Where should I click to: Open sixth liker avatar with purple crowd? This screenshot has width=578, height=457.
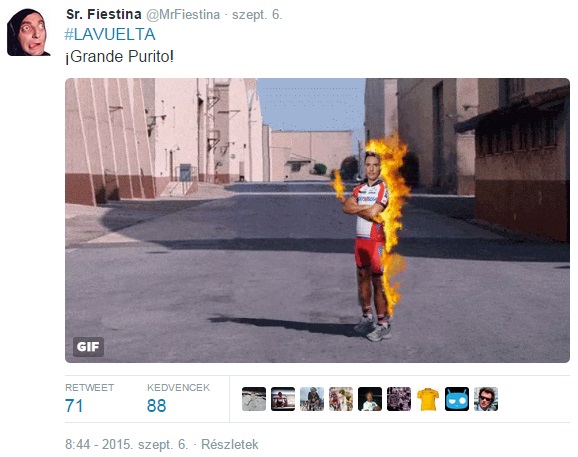399,399
